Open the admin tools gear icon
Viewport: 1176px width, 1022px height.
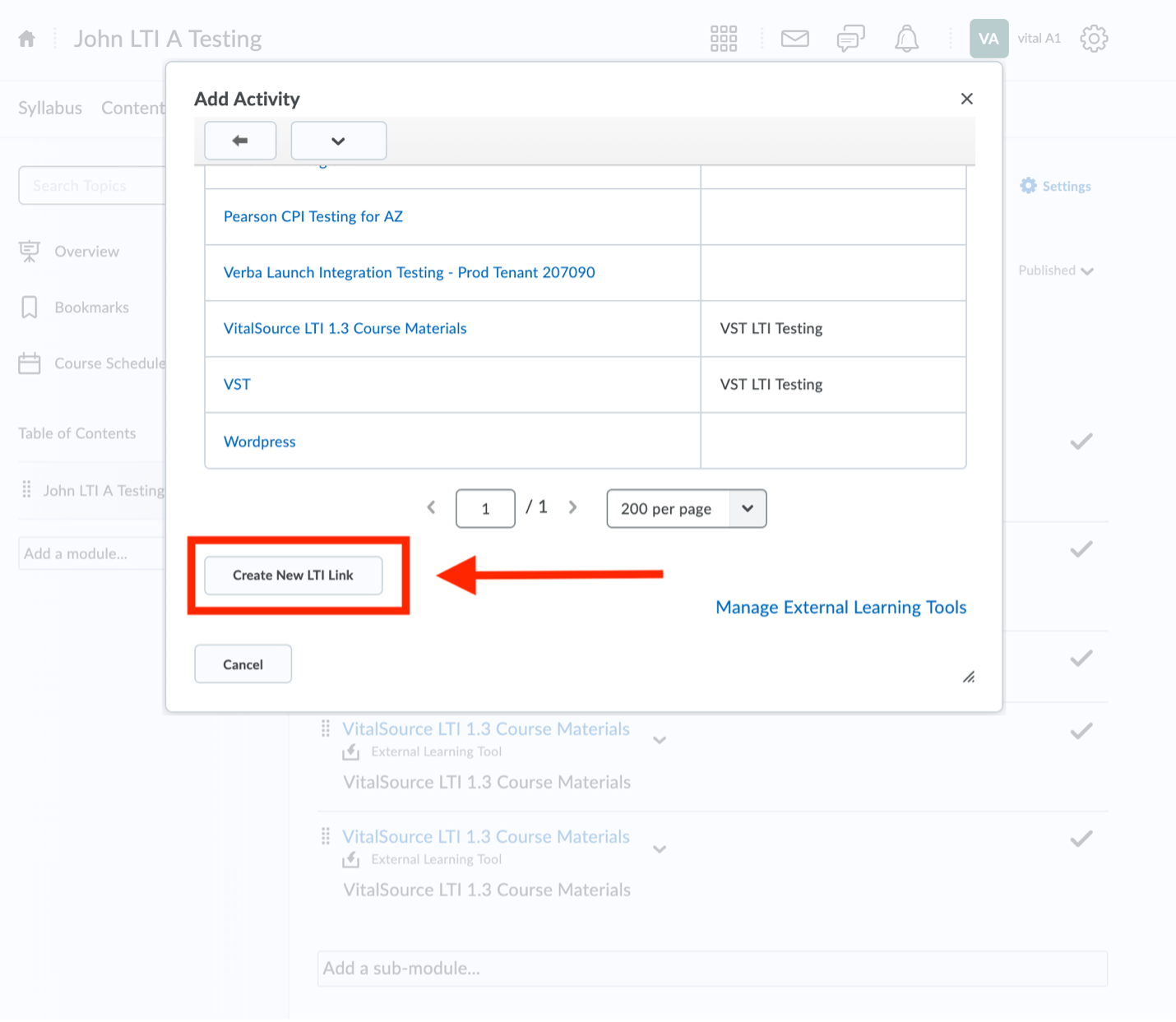coord(1095,39)
